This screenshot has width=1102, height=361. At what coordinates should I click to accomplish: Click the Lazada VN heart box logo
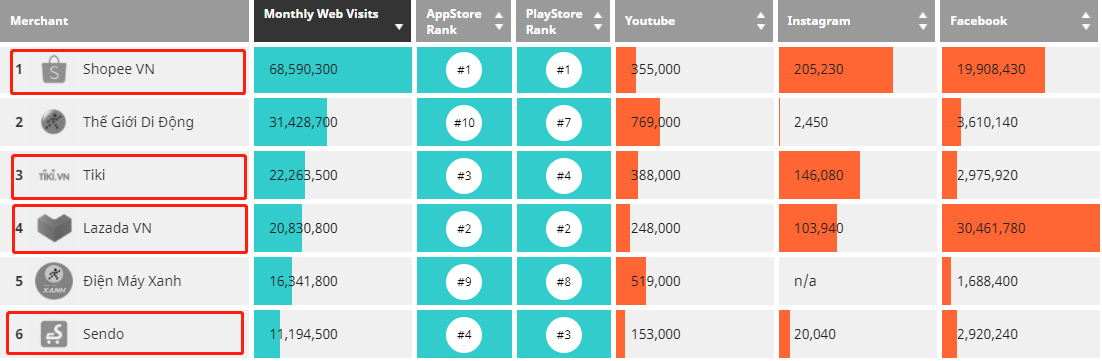click(55, 228)
